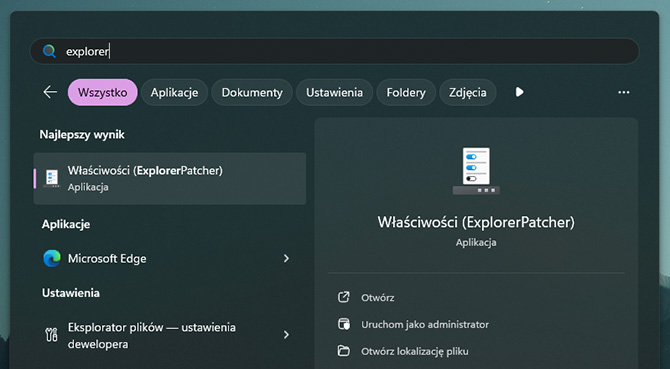Click the Otwórz lokalizację pliku folder icon

point(344,351)
